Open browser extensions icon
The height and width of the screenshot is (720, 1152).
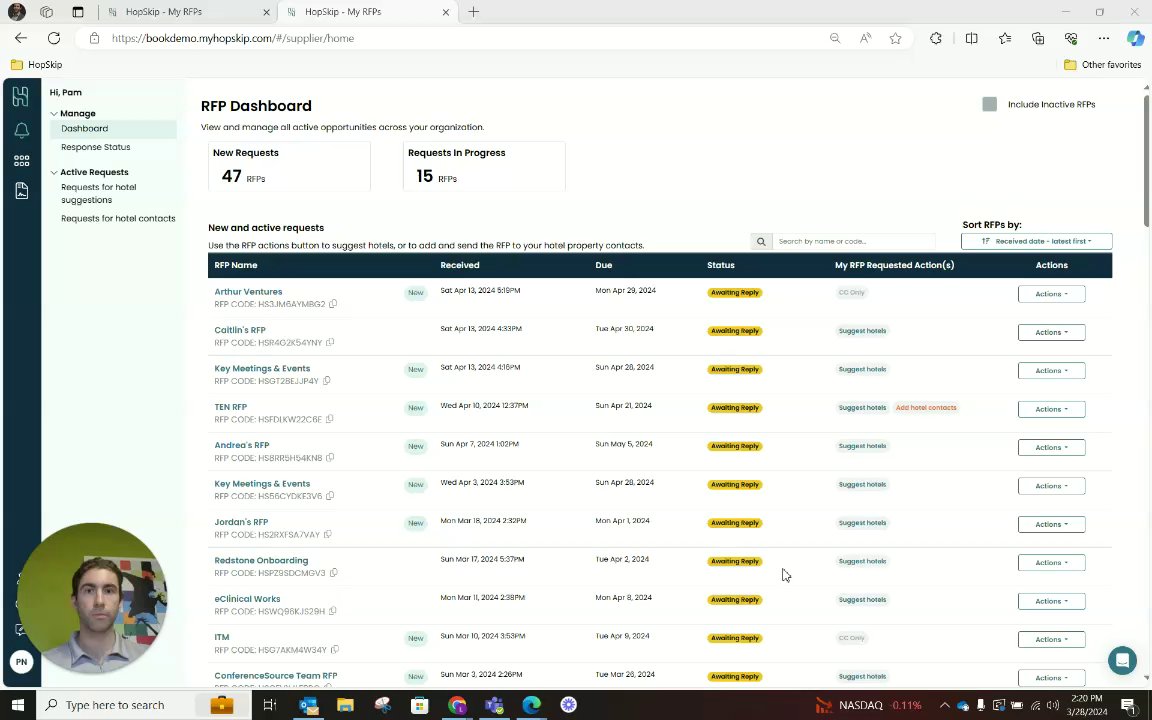tap(935, 38)
